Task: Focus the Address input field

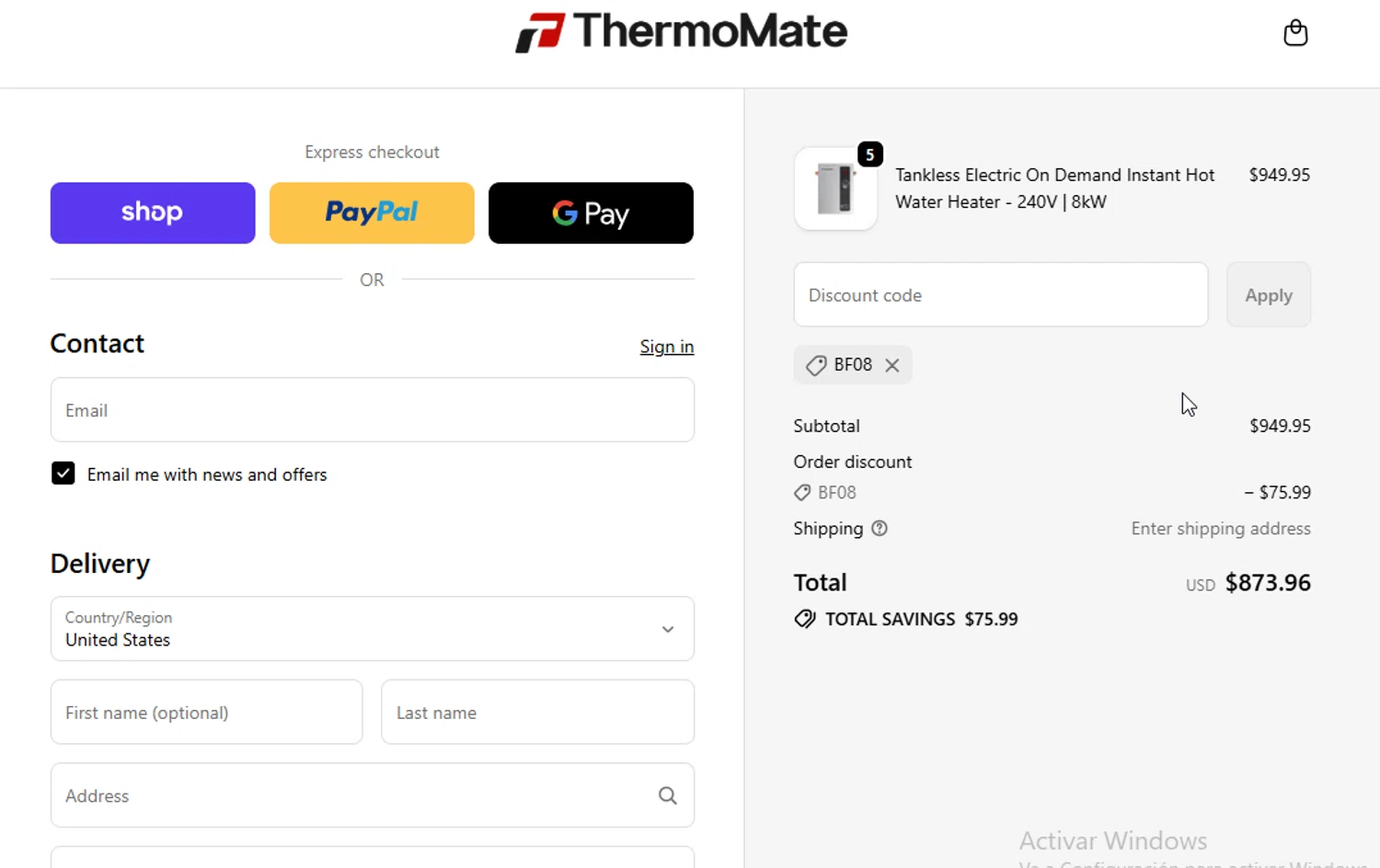Action: pos(373,795)
